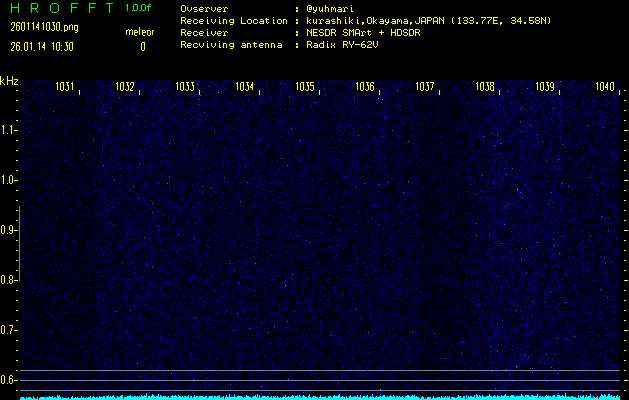Click the cyan signal level strip
This screenshot has width=629, height=400.
click(x=320, y=396)
